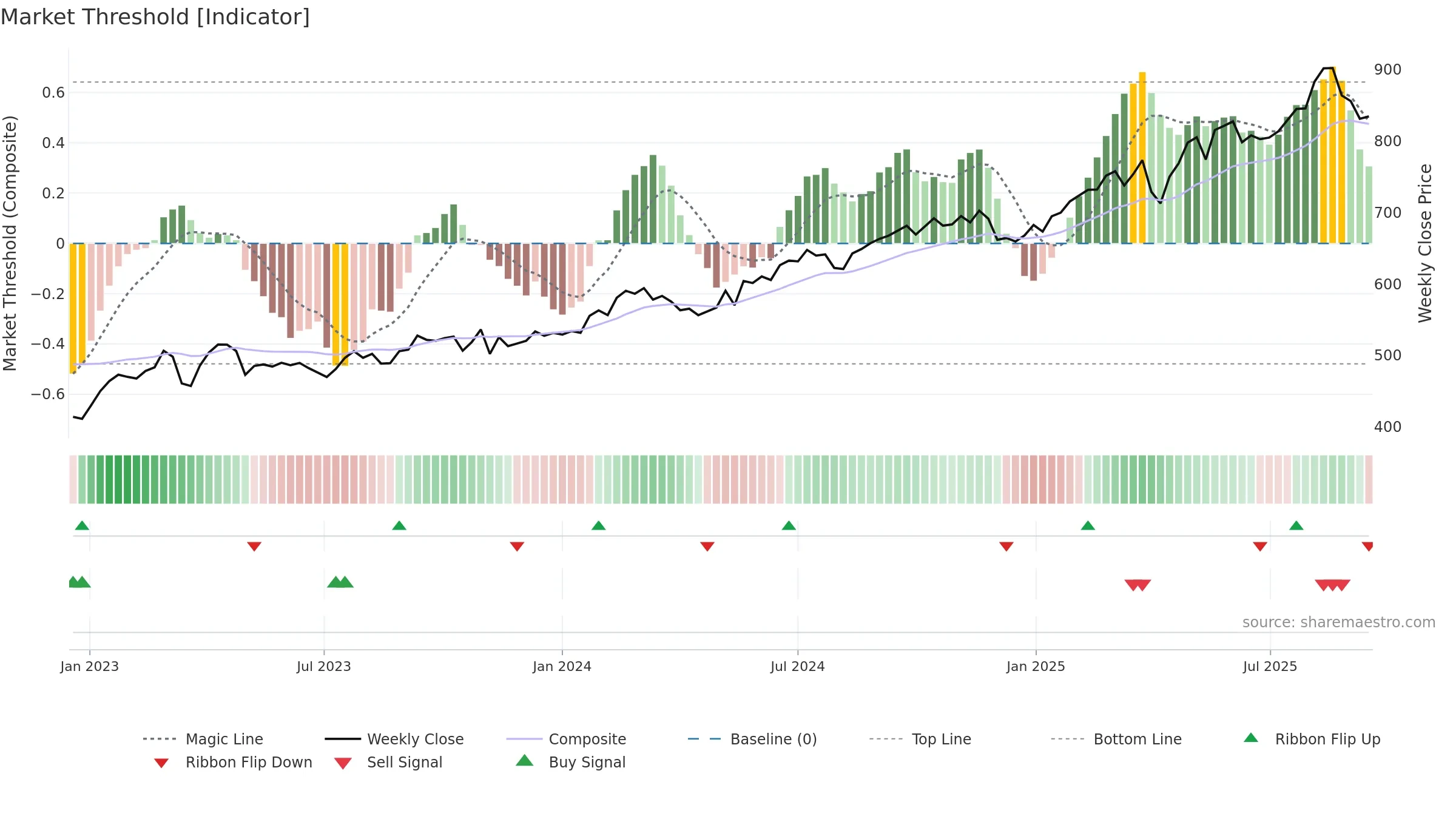Toggle the Buy Signal legend entry

[x=570, y=762]
